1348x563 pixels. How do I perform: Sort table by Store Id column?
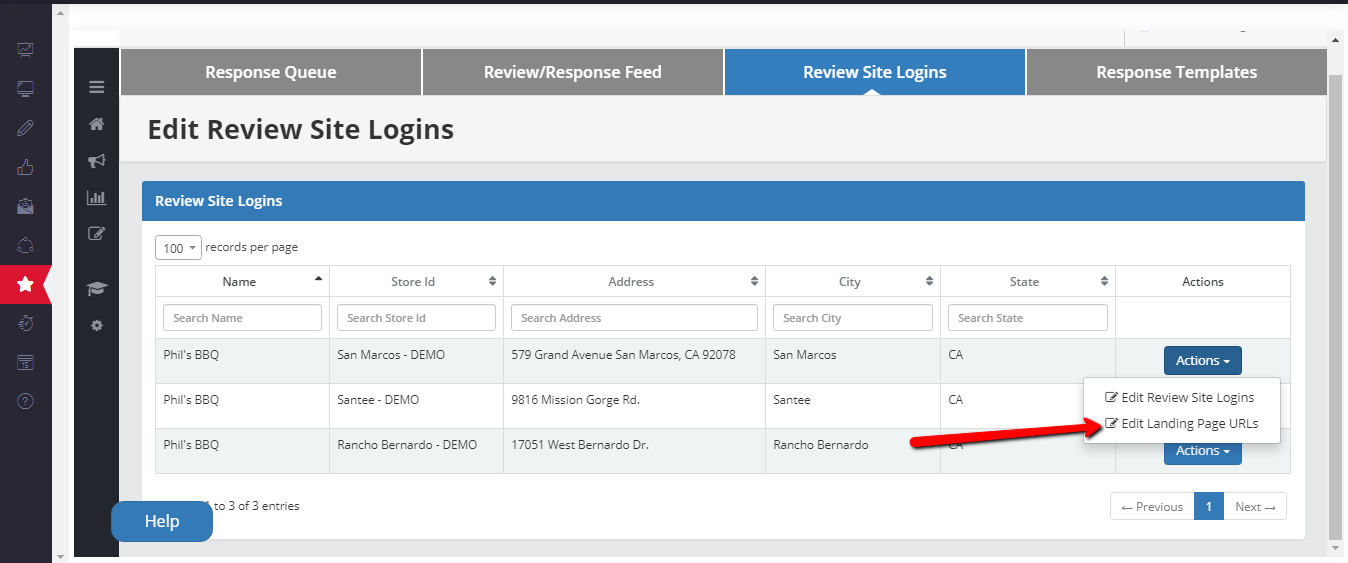[x=416, y=282]
